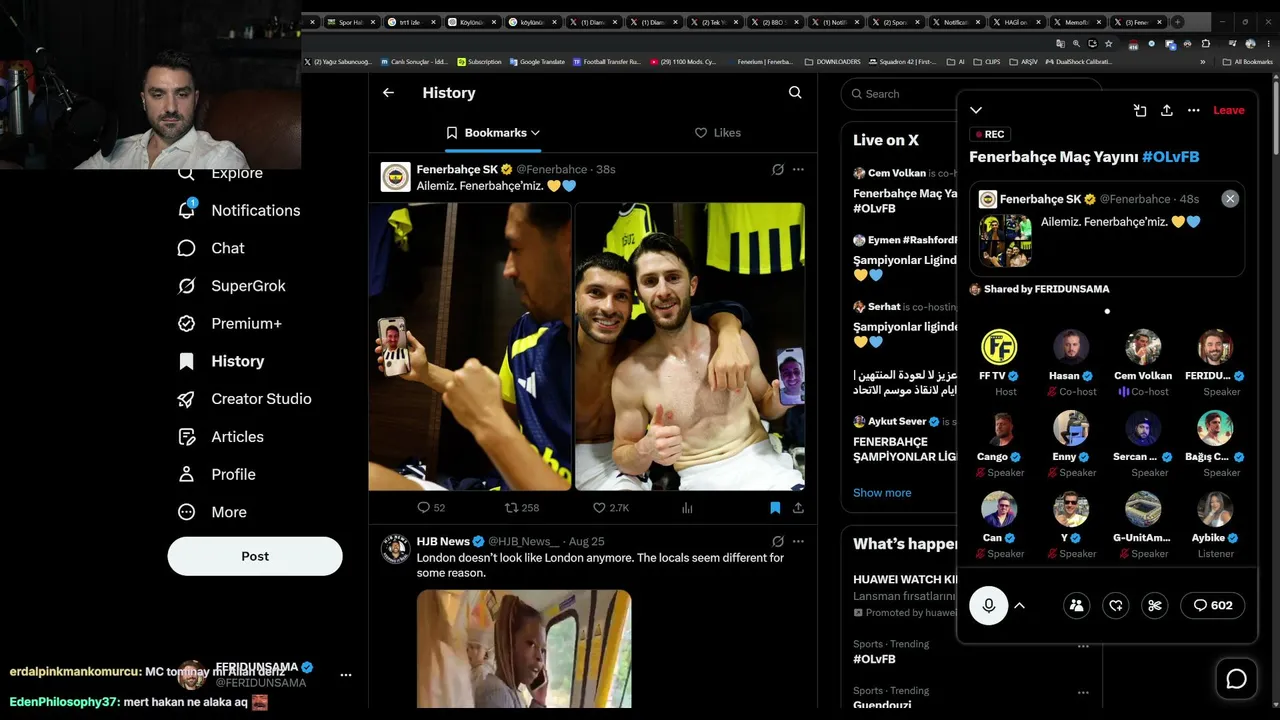
Task: Open the Space participants list
Action: pyautogui.click(x=1076, y=605)
